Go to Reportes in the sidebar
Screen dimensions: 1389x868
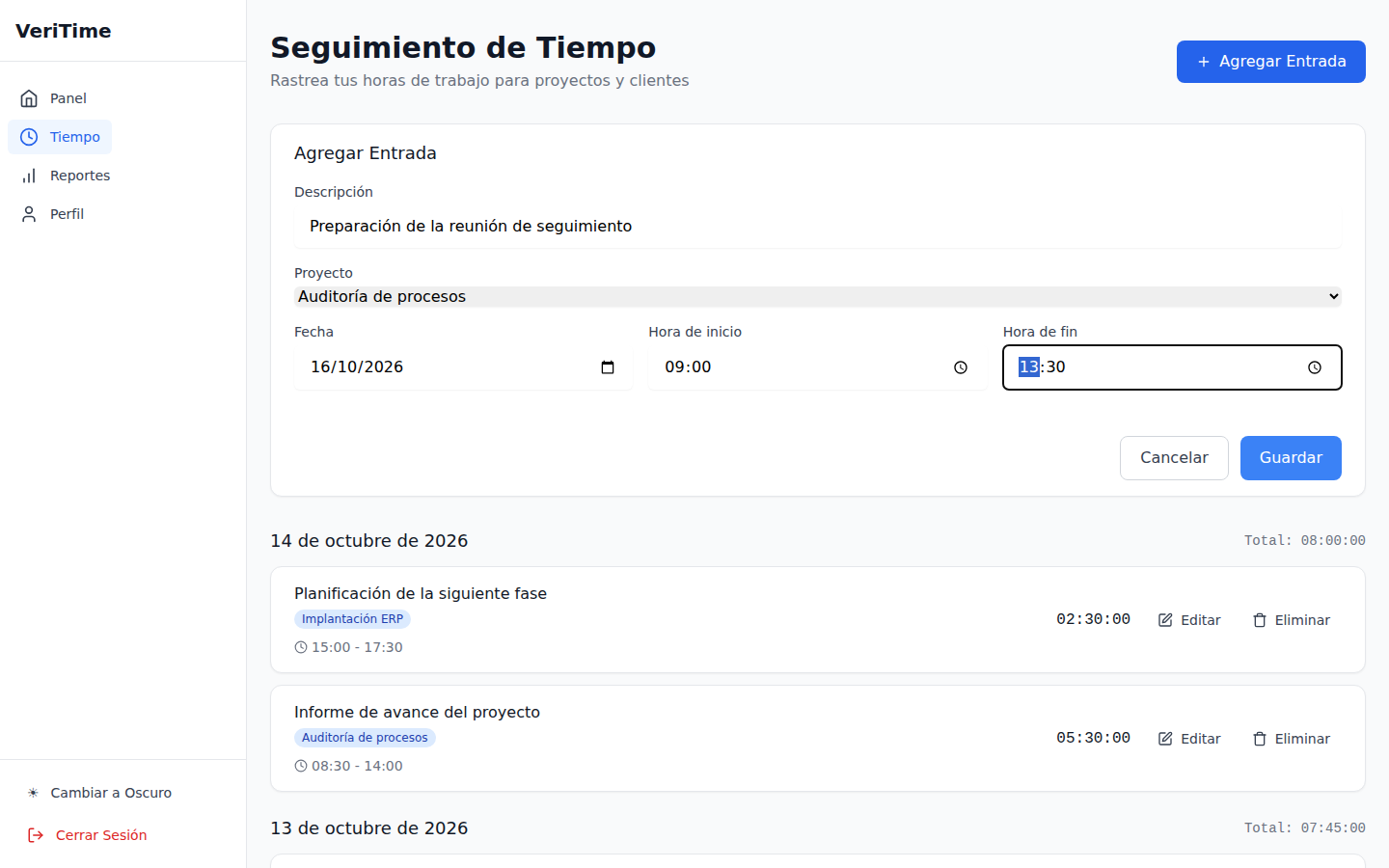tap(66, 176)
